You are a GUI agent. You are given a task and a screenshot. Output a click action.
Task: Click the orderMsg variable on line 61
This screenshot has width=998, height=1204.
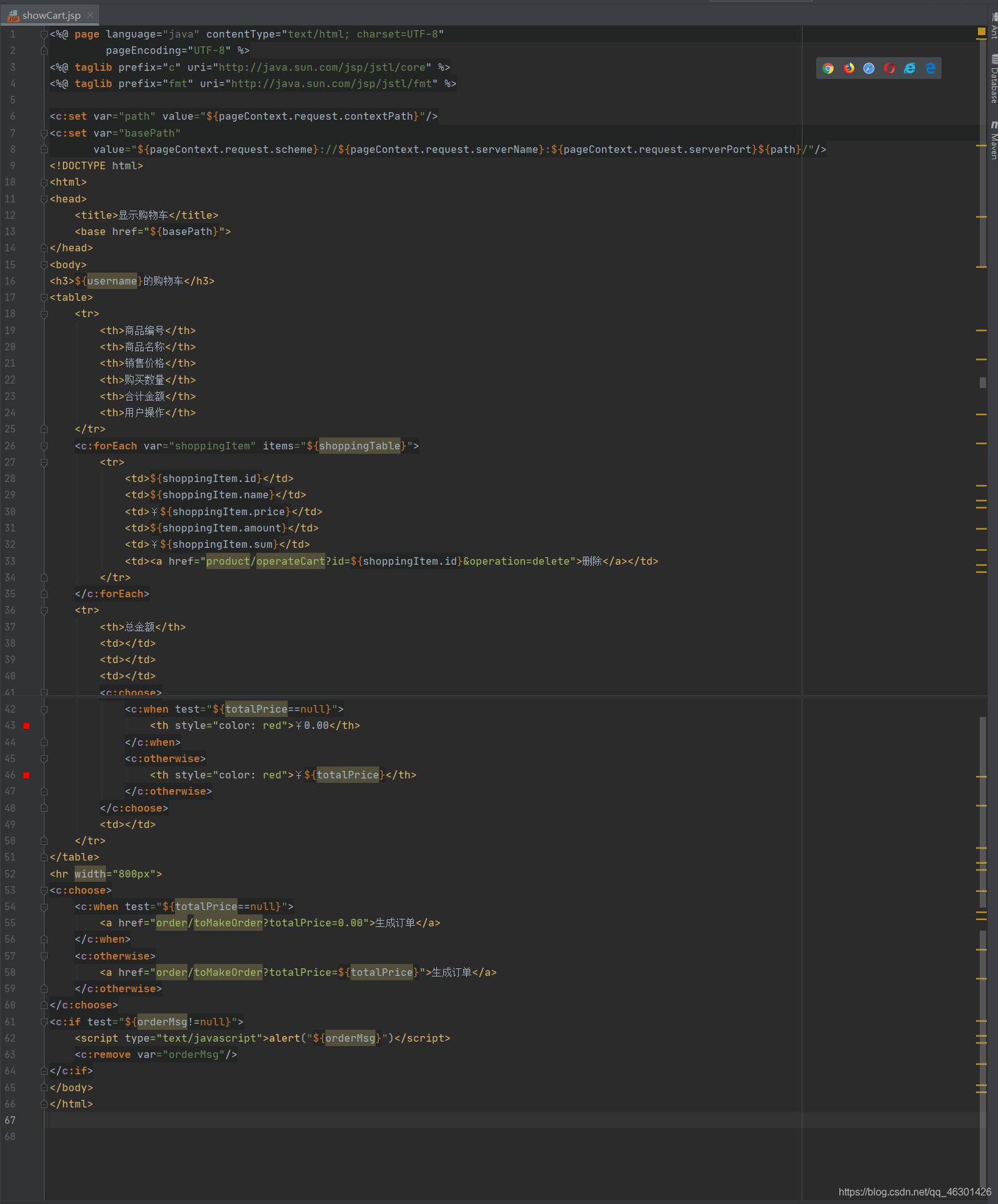[162, 1022]
